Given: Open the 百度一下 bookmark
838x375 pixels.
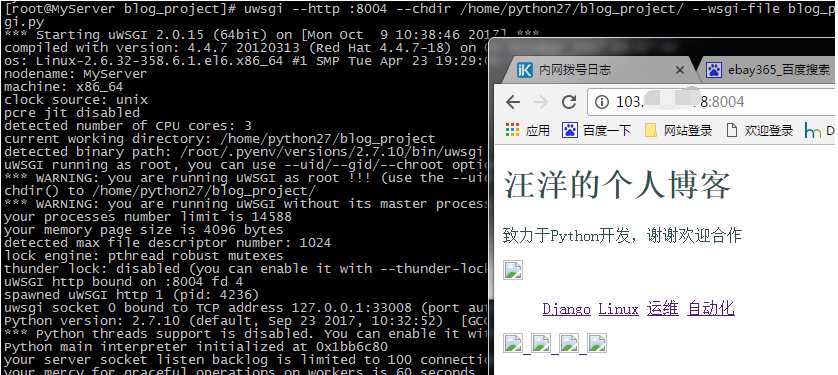Looking at the screenshot, I should (x=597, y=130).
